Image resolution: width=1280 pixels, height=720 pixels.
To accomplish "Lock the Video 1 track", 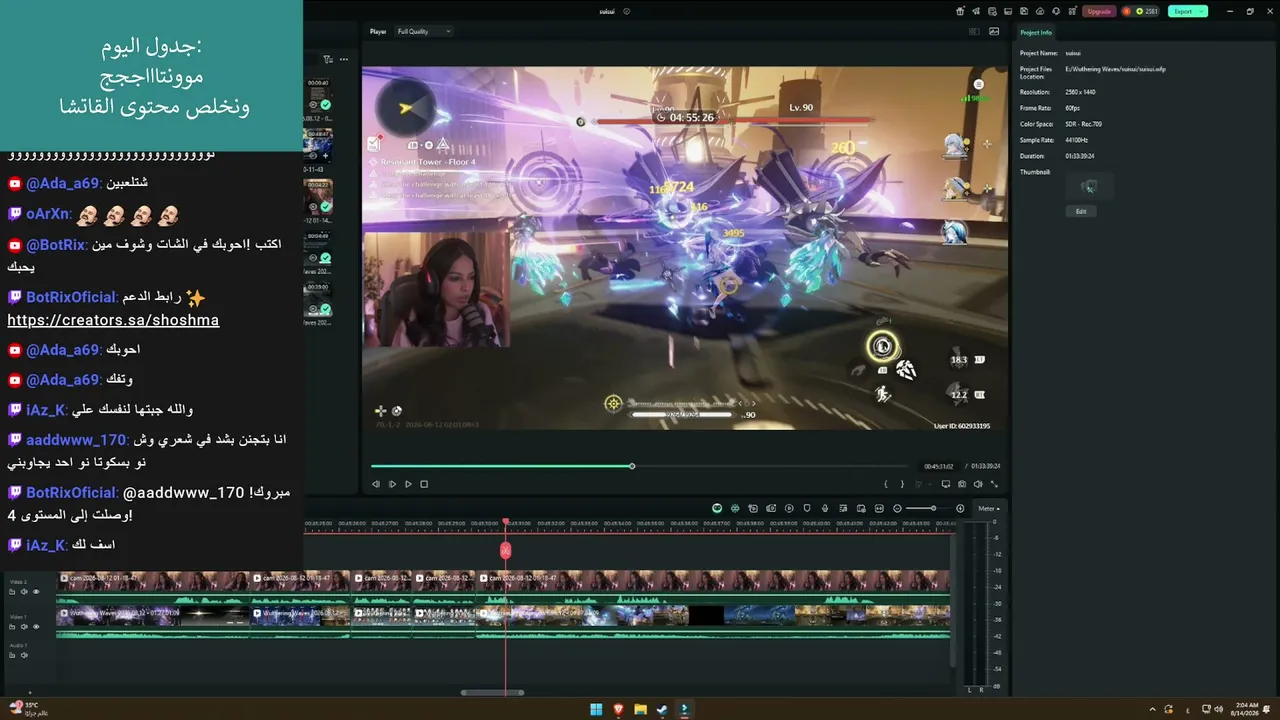I will (12, 627).
